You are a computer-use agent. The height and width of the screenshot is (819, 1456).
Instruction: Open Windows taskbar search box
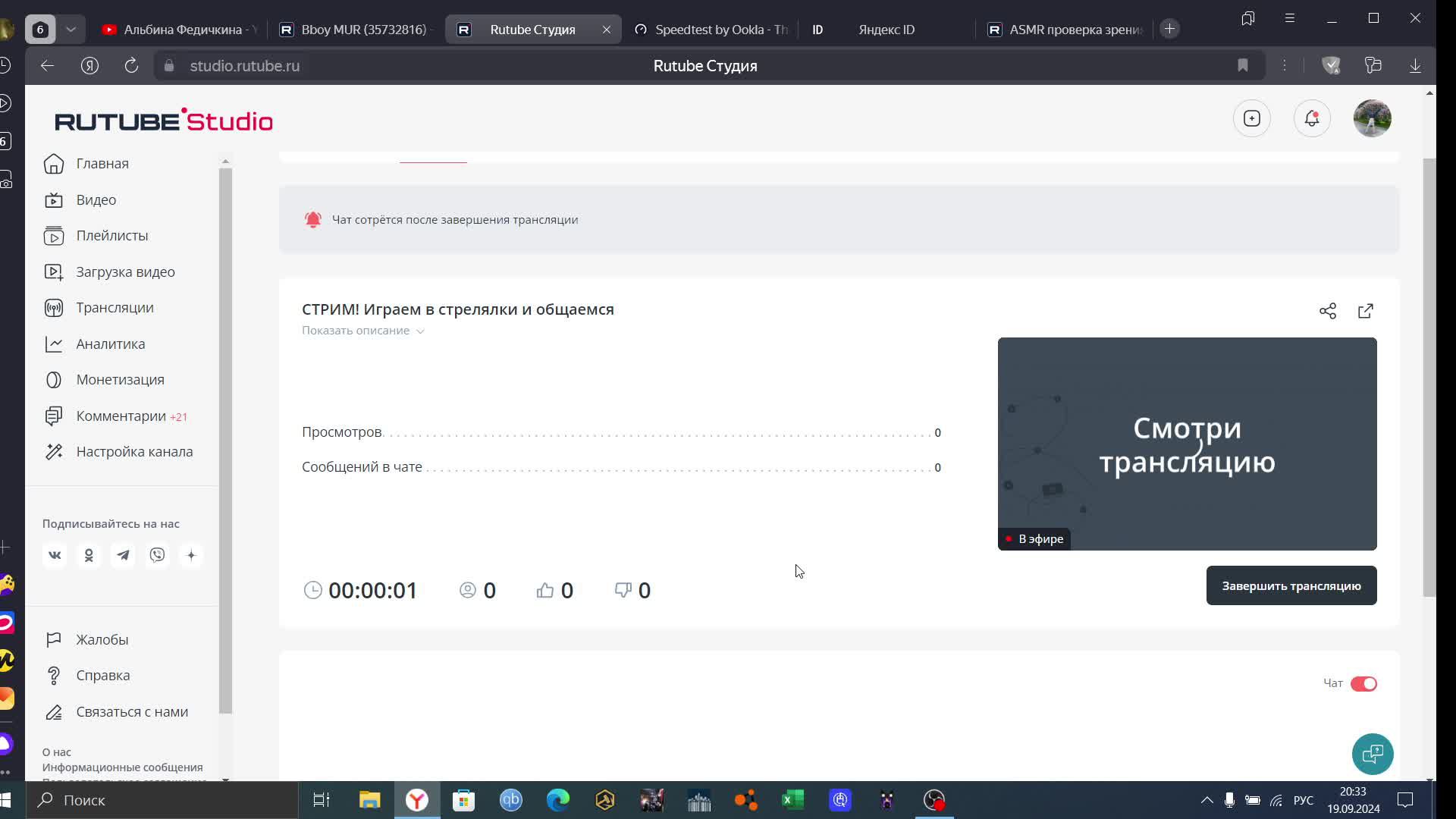pyautogui.click(x=163, y=800)
